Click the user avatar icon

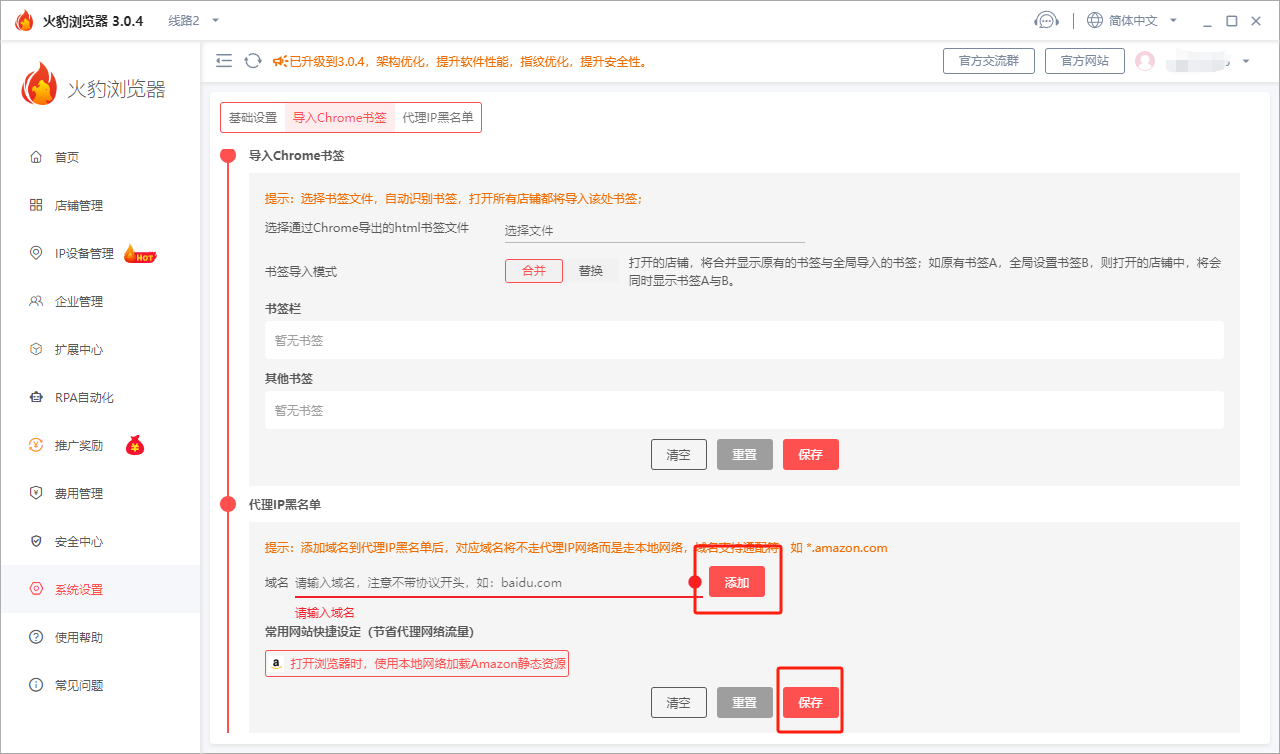coord(1145,61)
